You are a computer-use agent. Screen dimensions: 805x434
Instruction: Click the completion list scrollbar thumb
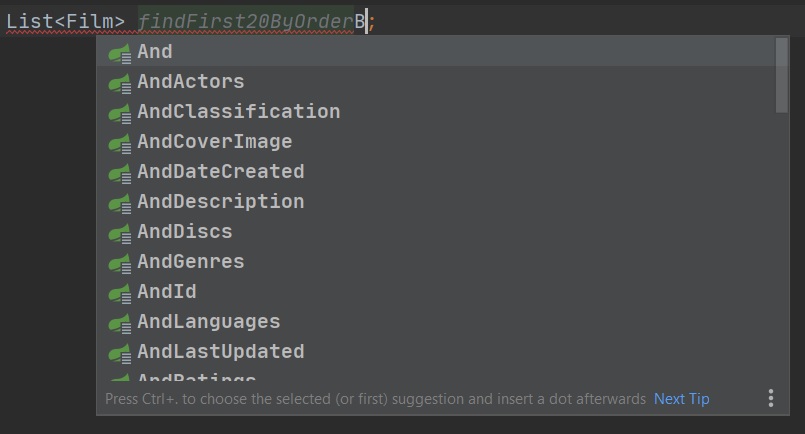(781, 75)
